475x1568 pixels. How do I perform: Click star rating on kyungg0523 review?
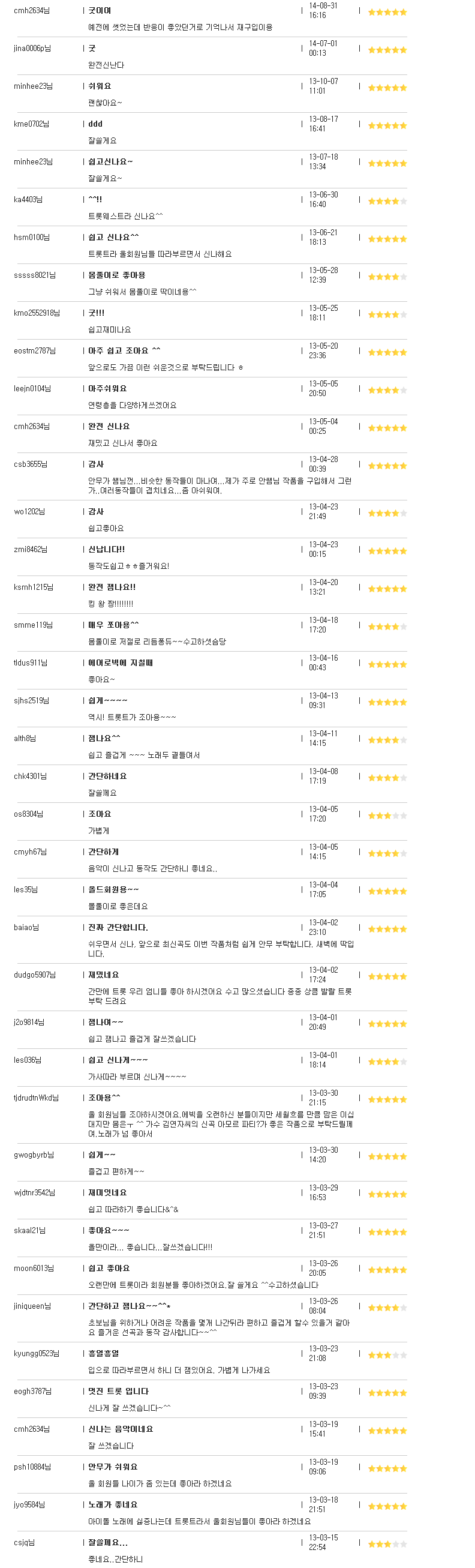tap(387, 1355)
